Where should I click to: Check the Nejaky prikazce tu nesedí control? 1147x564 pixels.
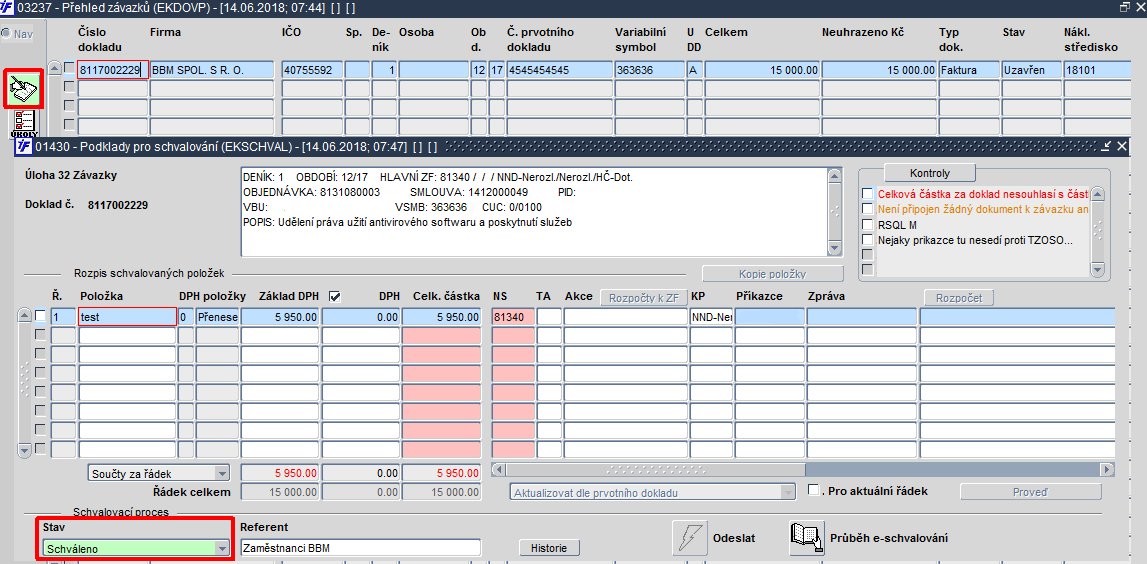(x=867, y=239)
